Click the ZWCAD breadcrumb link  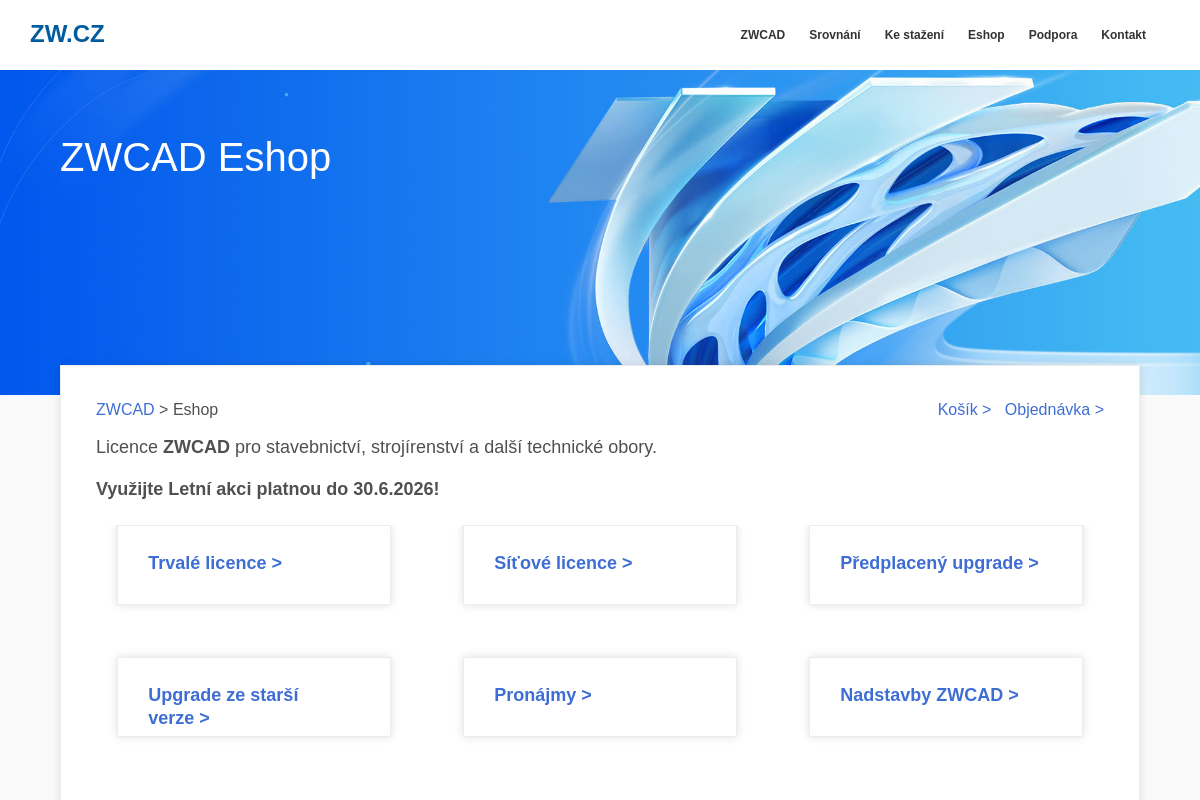click(125, 409)
